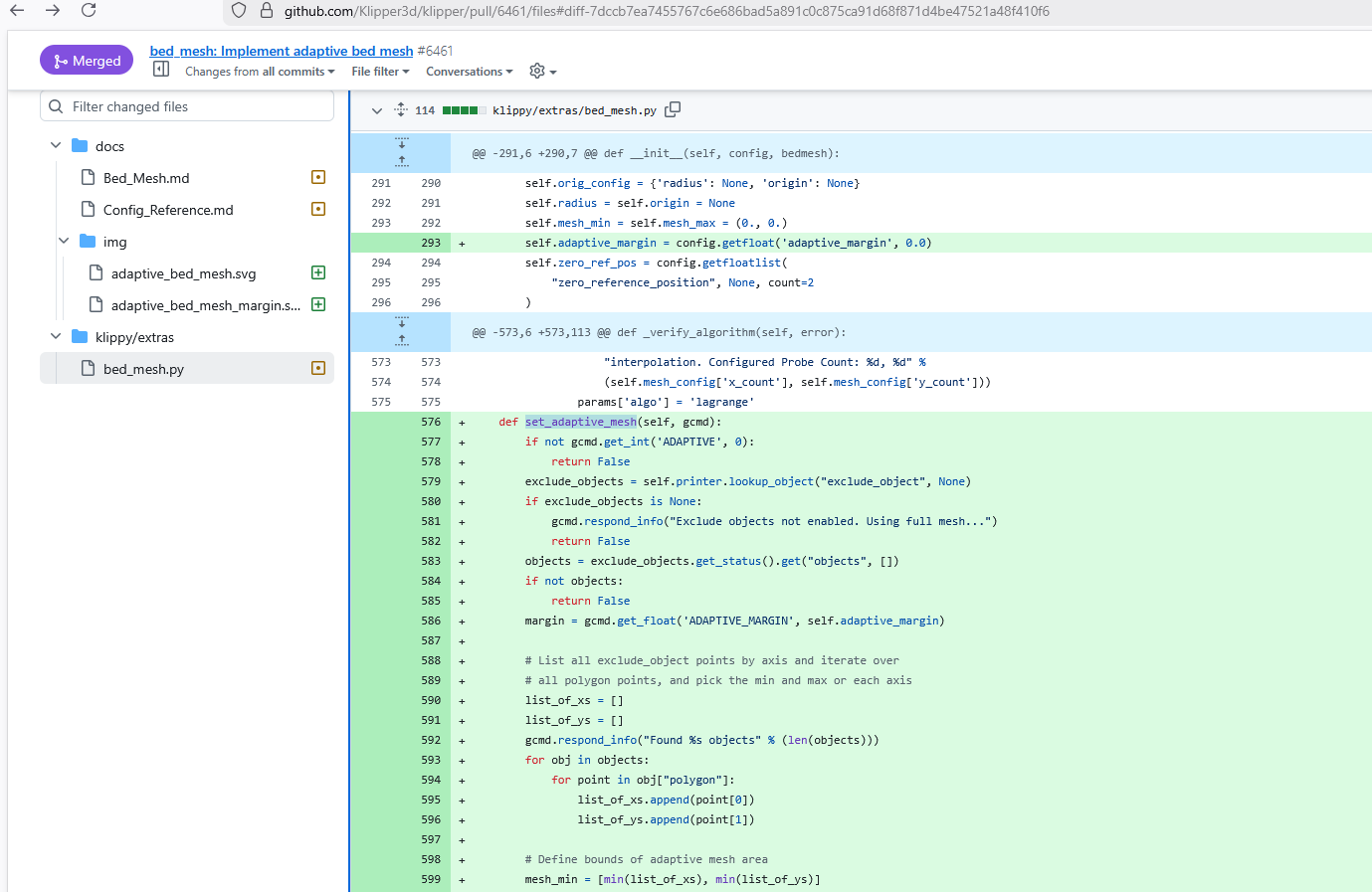The image size is (1372, 892).
Task: Click the browser back arrow
Action: [x=17, y=11]
